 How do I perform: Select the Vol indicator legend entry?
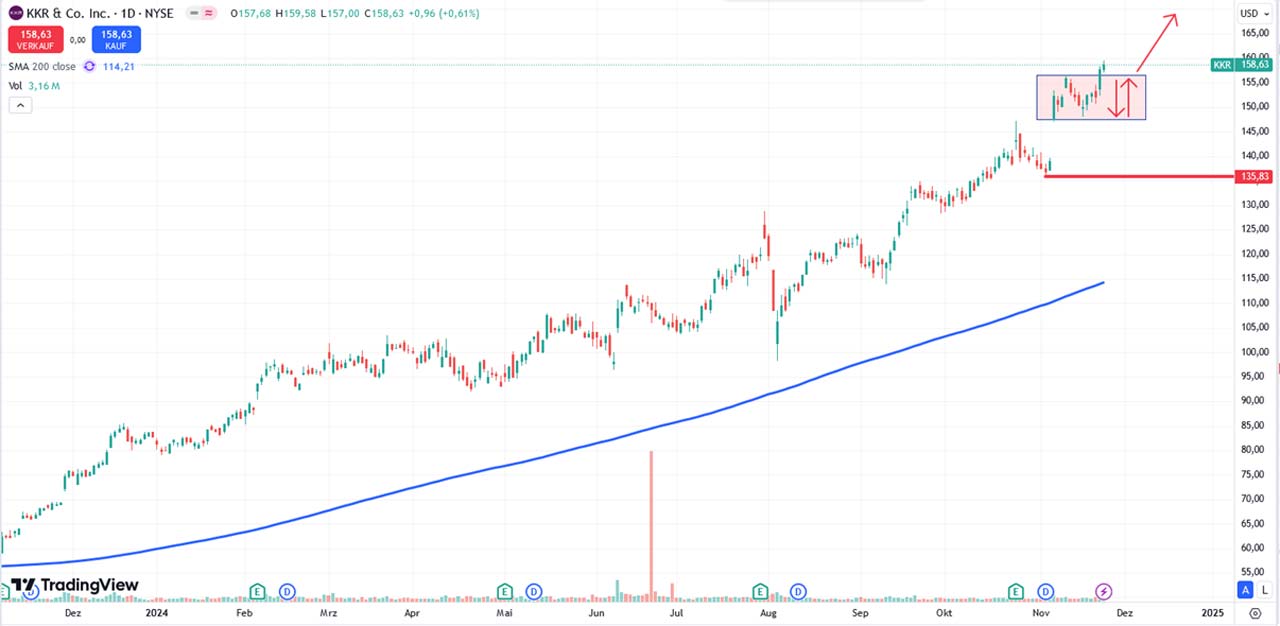coord(15,86)
